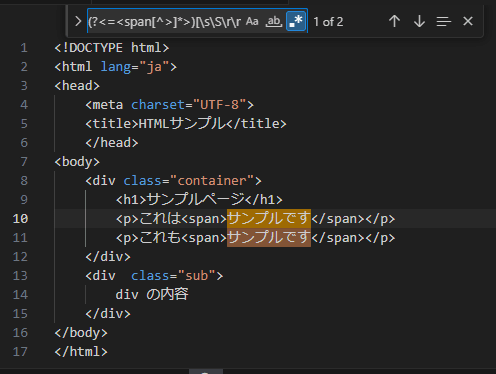Click line number 10 in gutter
496x374 pixels.
coord(20,219)
